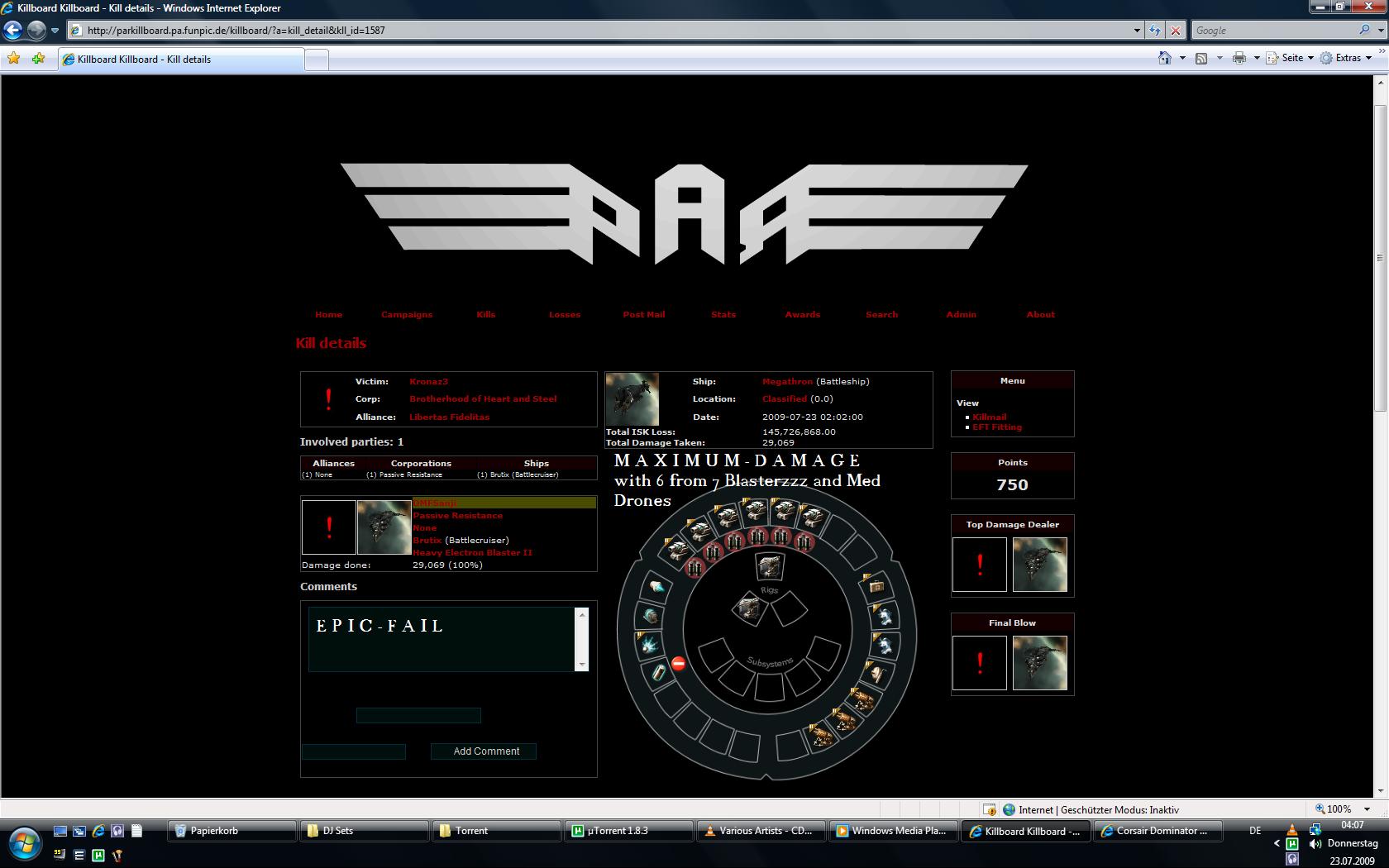The width and height of the screenshot is (1389, 868).
Task: Click the printer icon in IE toolbar
Action: coord(1239,58)
